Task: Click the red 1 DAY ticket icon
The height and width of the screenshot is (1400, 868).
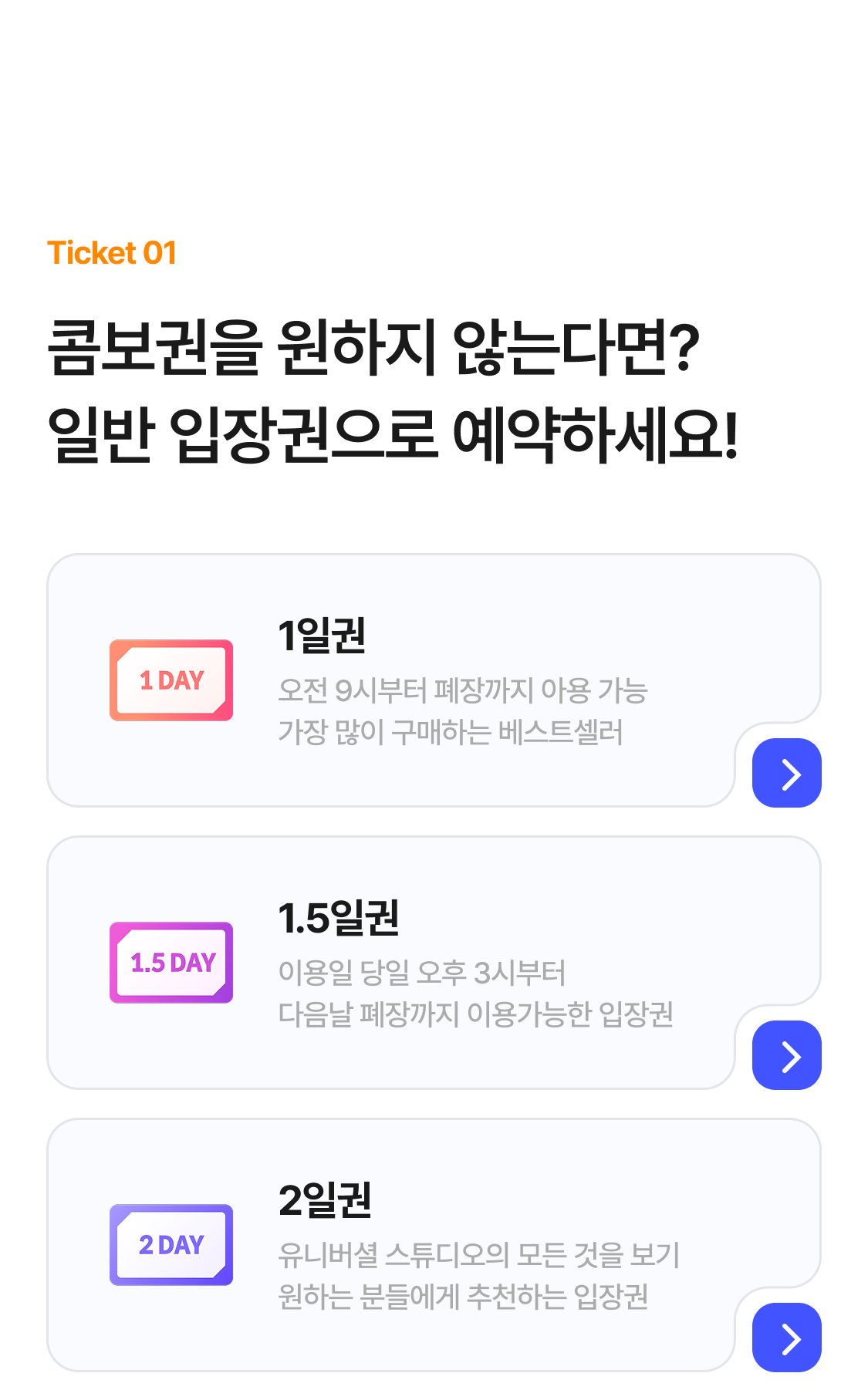Action: click(171, 680)
